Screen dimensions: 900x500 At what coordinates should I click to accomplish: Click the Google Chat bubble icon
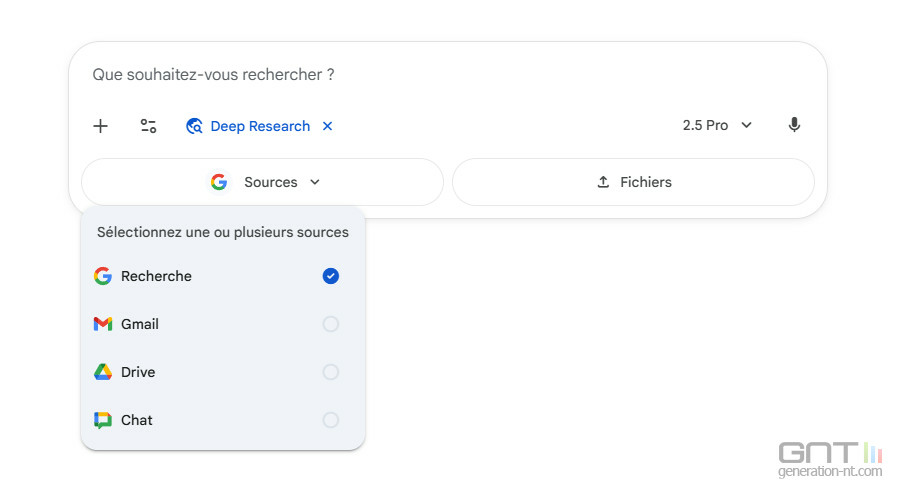point(103,420)
